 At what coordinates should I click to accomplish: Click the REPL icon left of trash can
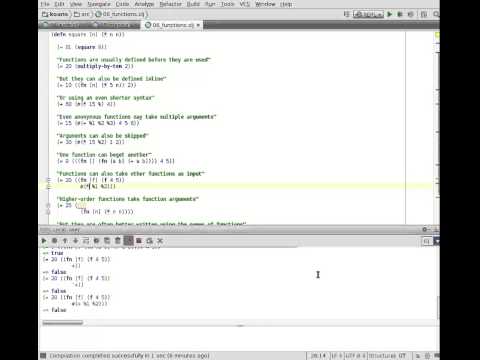point(107,241)
